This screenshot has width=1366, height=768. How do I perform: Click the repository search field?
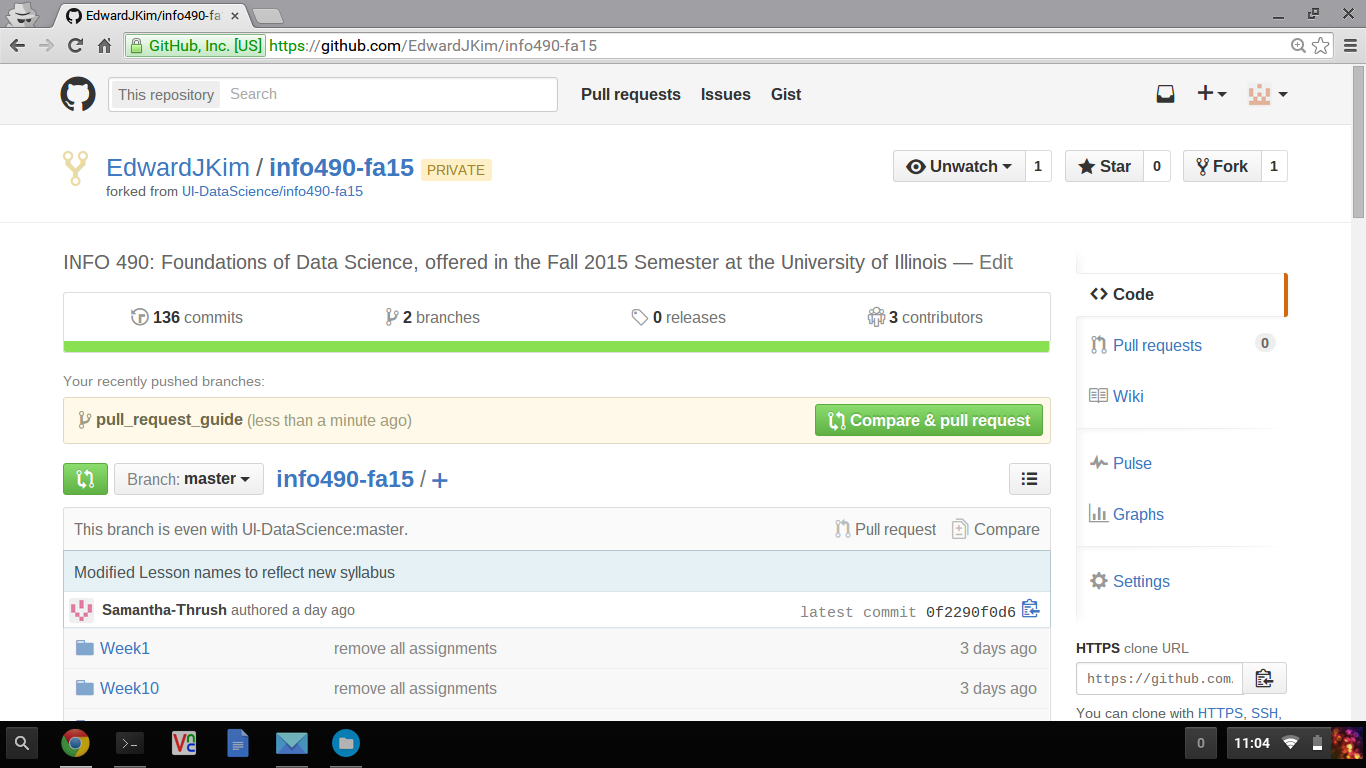389,94
